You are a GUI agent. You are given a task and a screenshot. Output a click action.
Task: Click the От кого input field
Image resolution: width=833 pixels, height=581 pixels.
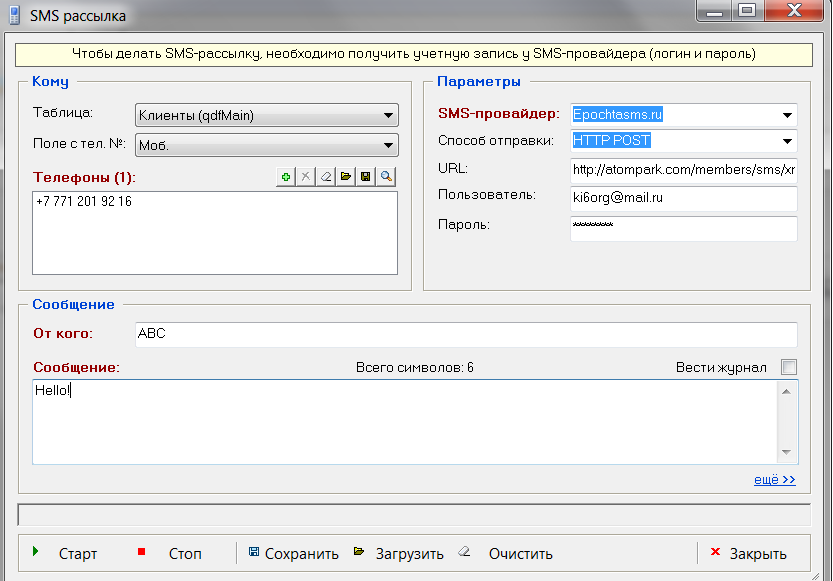tap(465, 334)
